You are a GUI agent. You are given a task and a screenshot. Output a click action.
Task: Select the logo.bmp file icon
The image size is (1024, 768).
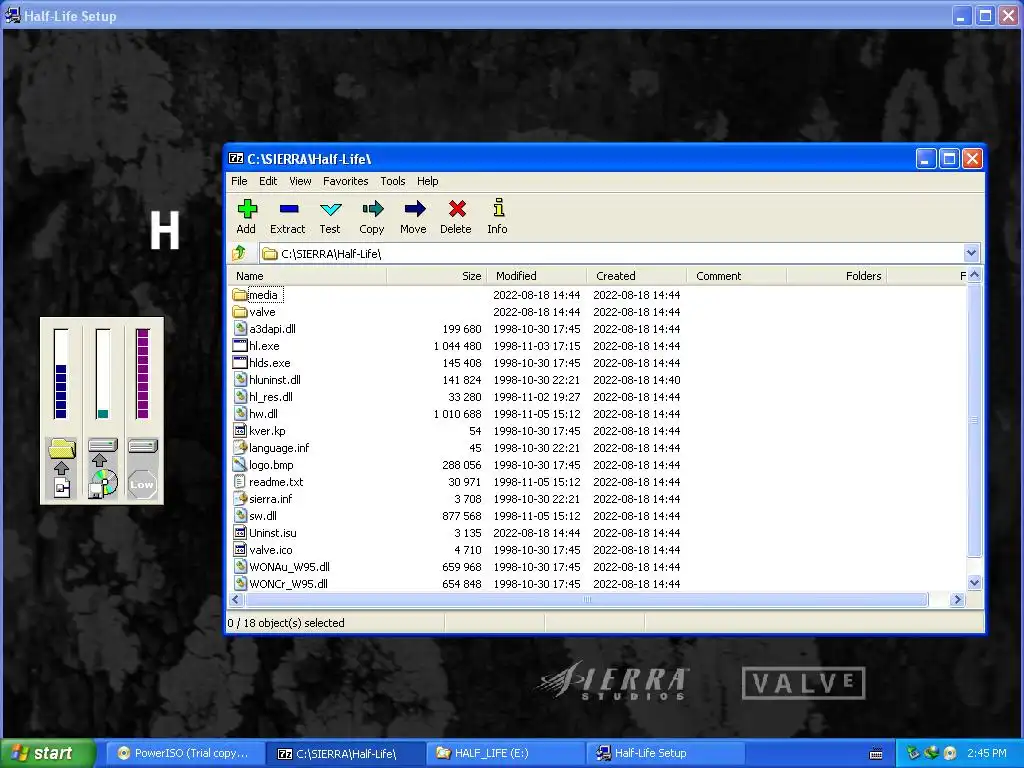point(240,465)
